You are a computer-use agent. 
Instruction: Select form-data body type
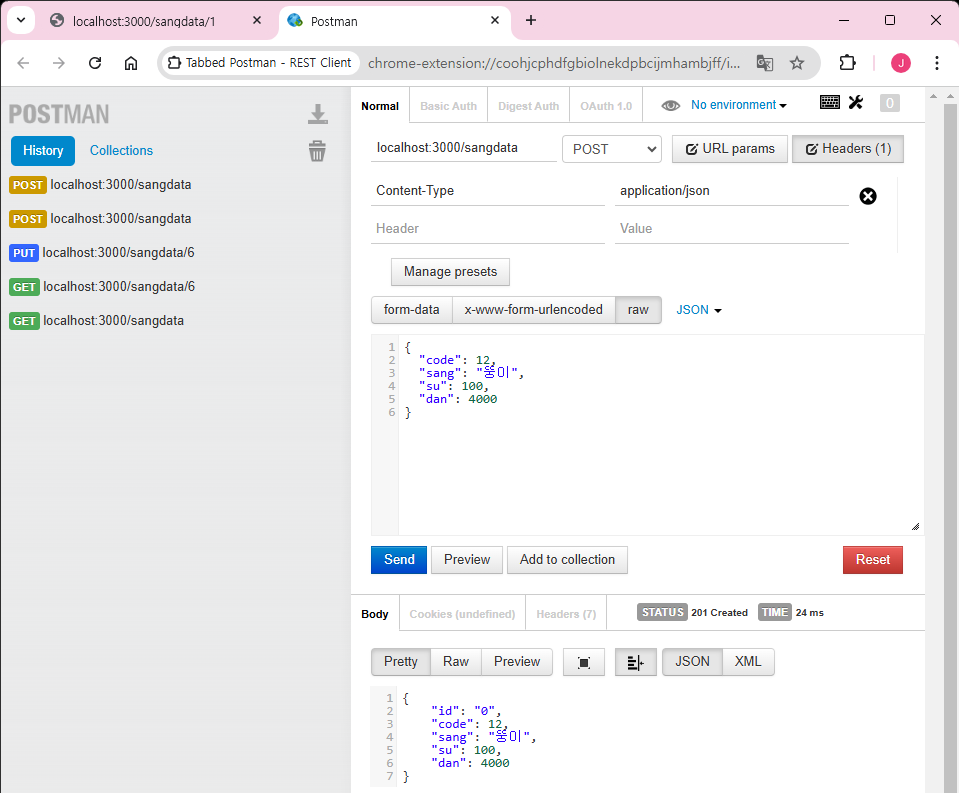point(412,310)
